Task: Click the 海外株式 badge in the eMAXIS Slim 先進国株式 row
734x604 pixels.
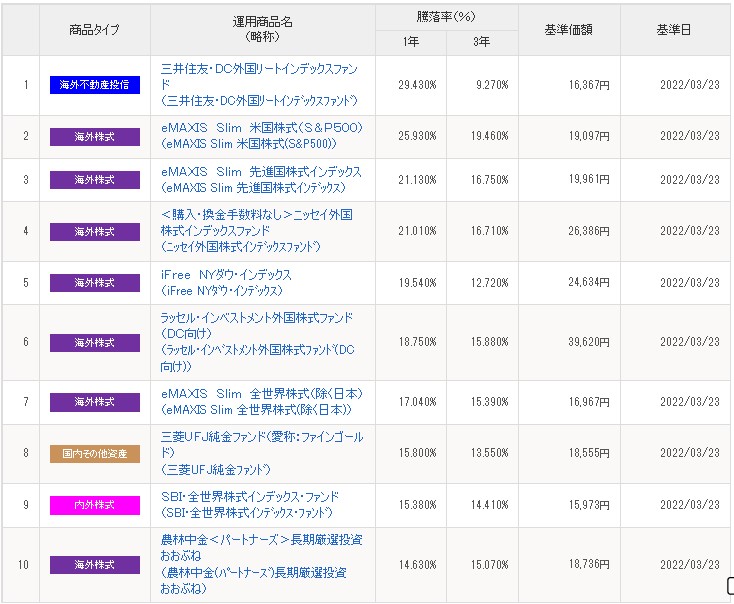Action: click(95, 180)
